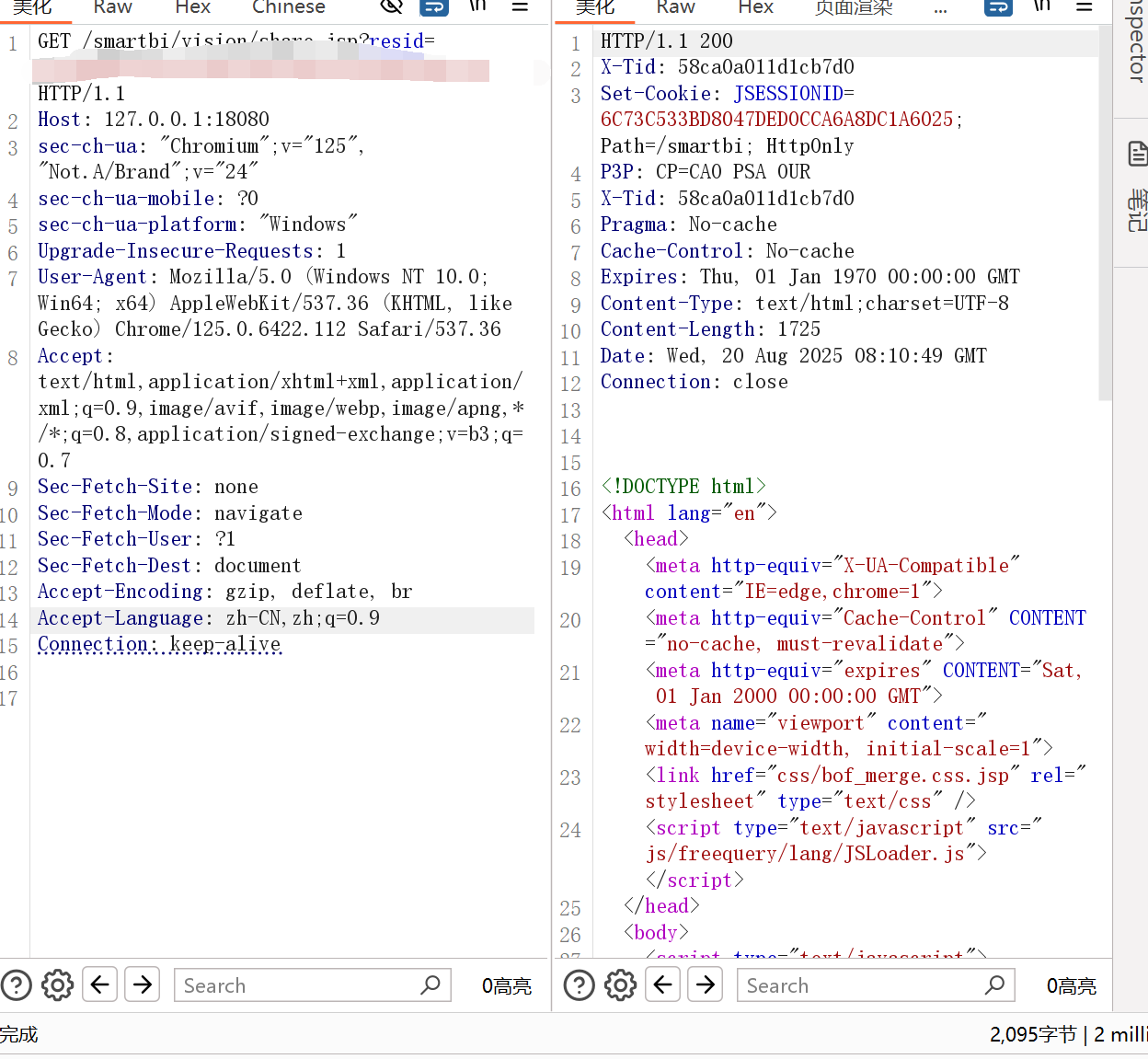Click the Sec-Fetch-Dest: document line
The image size is (1148, 1059).
pos(169,566)
